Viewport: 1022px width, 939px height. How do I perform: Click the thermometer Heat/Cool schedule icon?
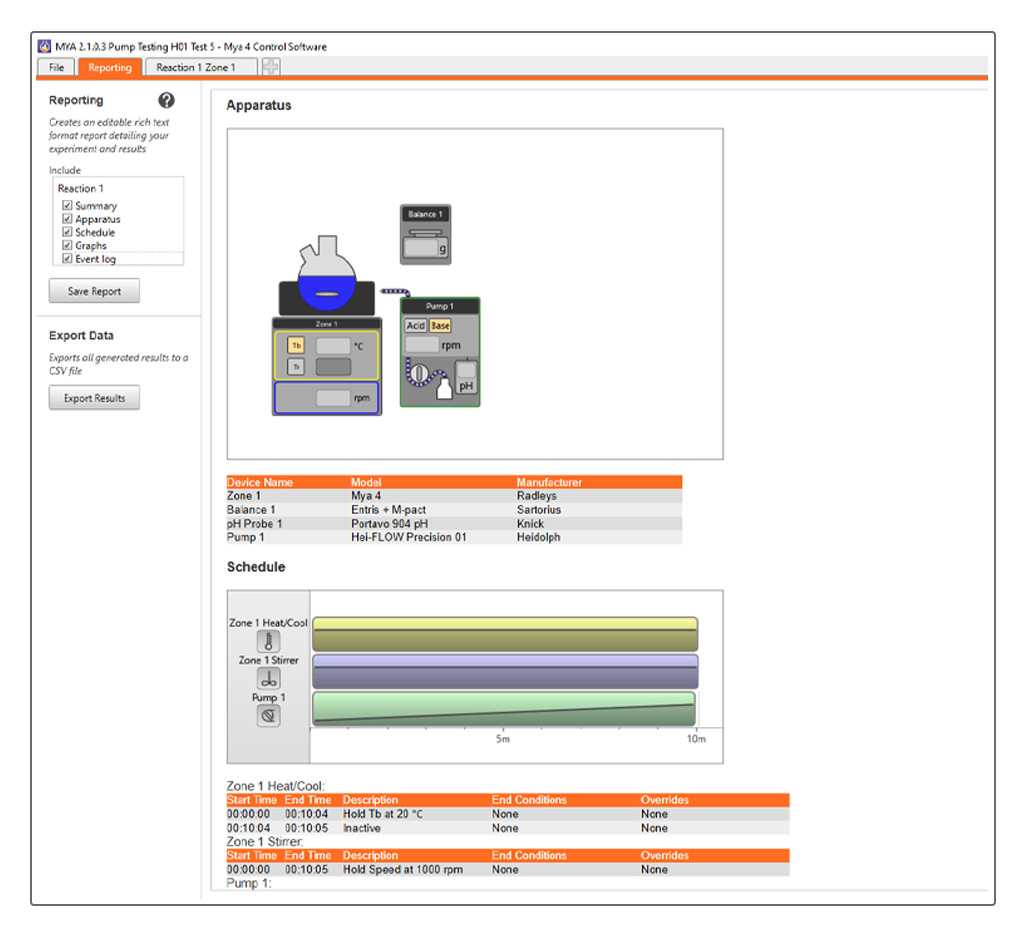point(268,641)
